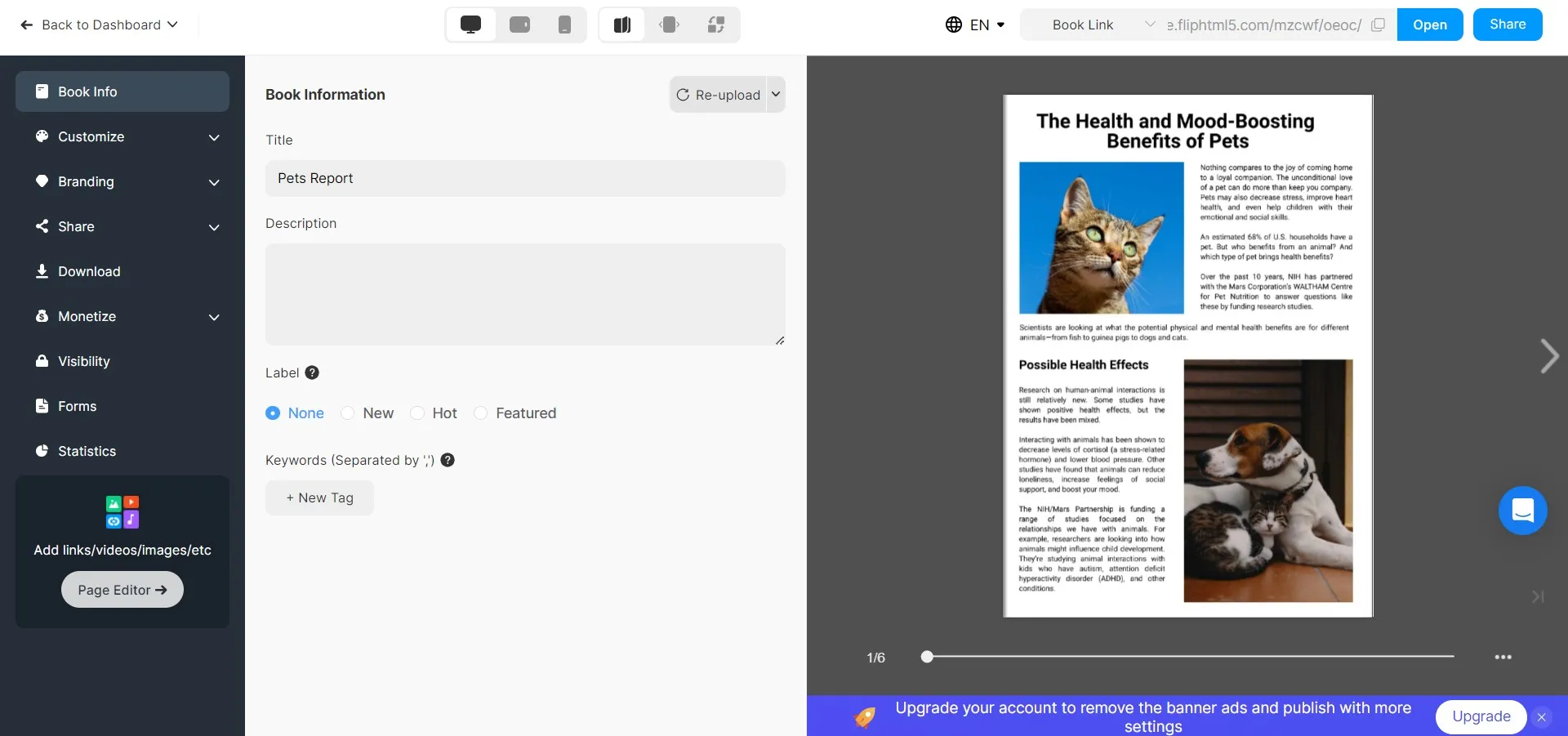Screen dimensions: 1568x736
Task: Open the Visibility section
Action: pyautogui.click(x=122, y=361)
